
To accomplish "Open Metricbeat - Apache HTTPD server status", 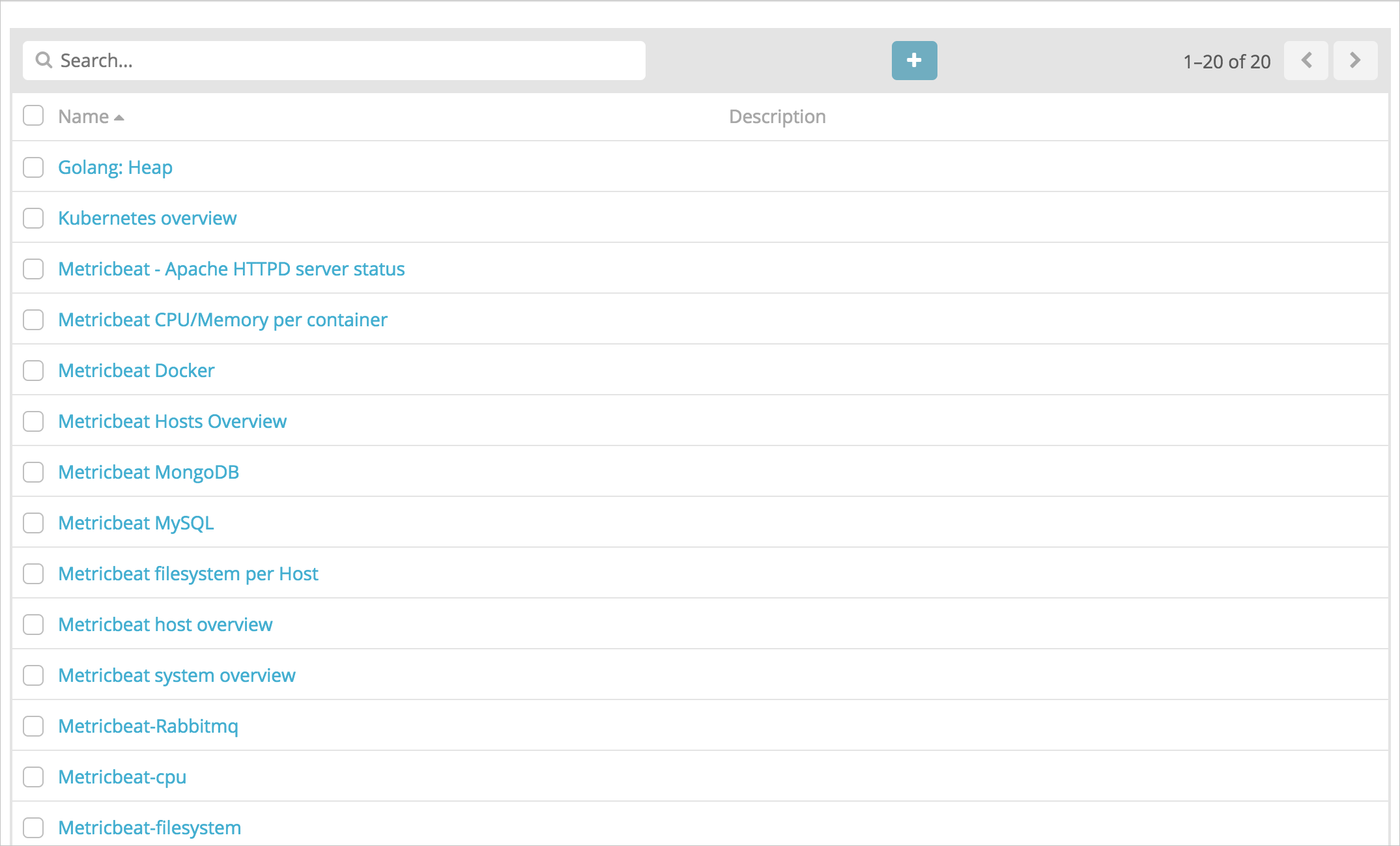I will 231,269.
